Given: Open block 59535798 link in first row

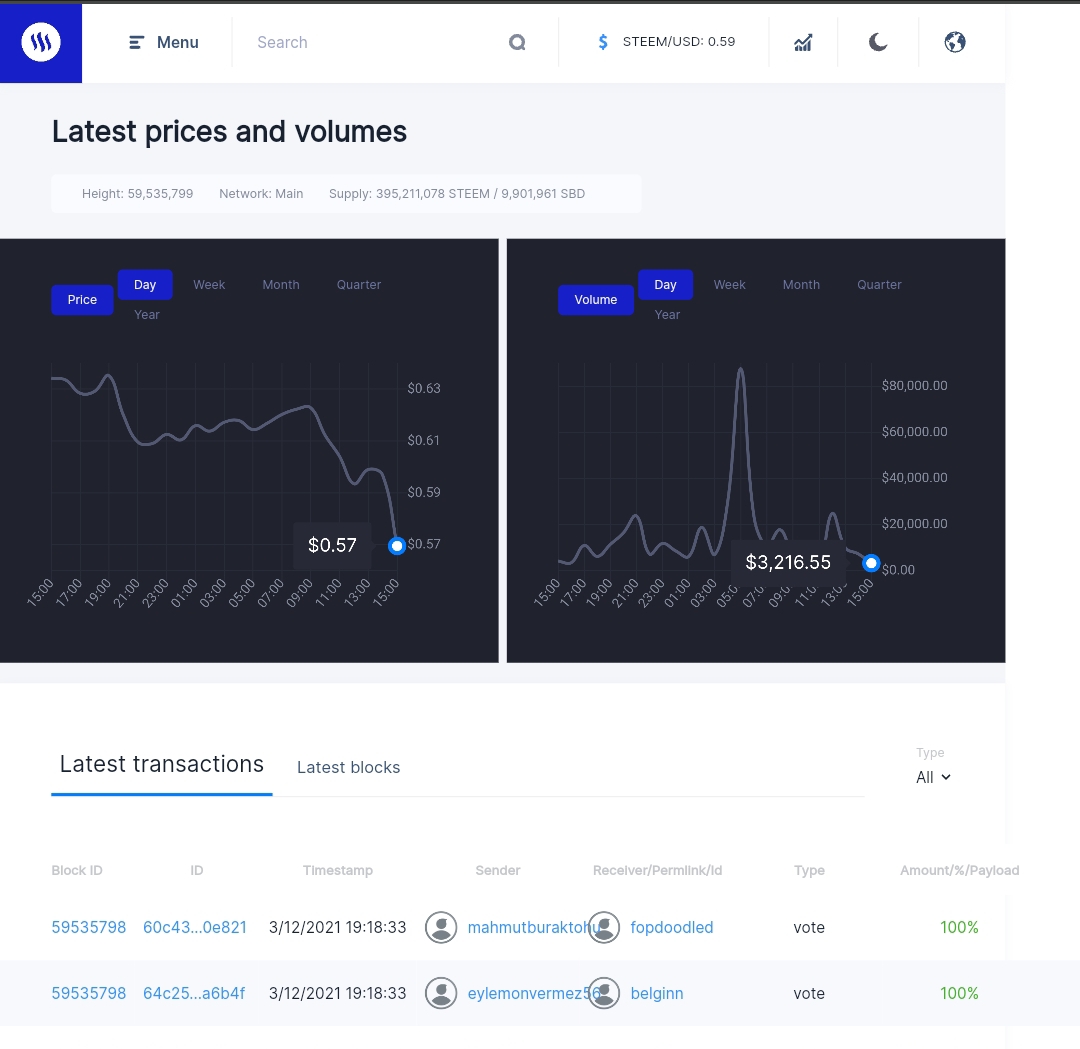Looking at the screenshot, I should (x=89, y=927).
